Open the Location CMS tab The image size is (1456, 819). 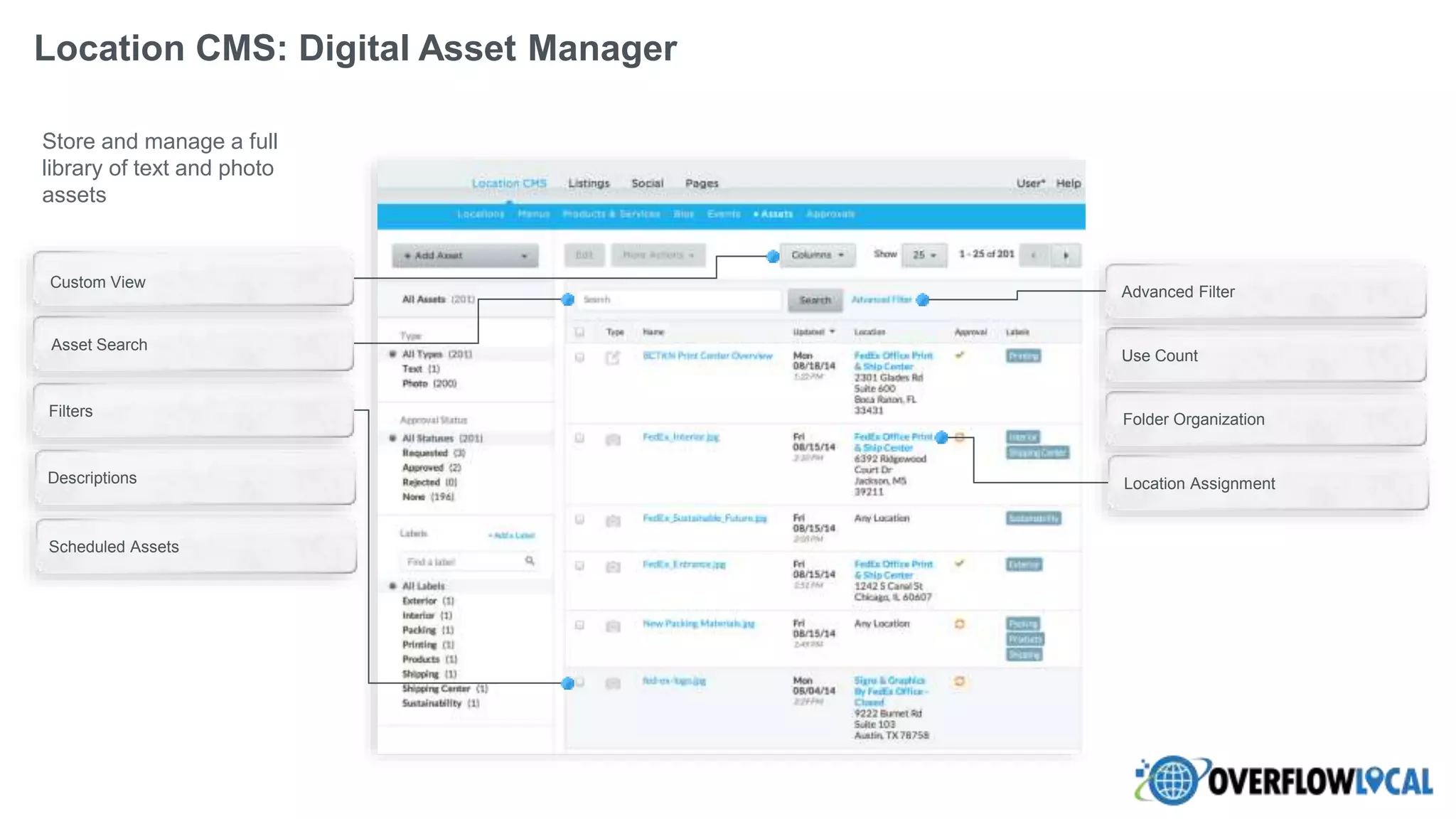(509, 183)
